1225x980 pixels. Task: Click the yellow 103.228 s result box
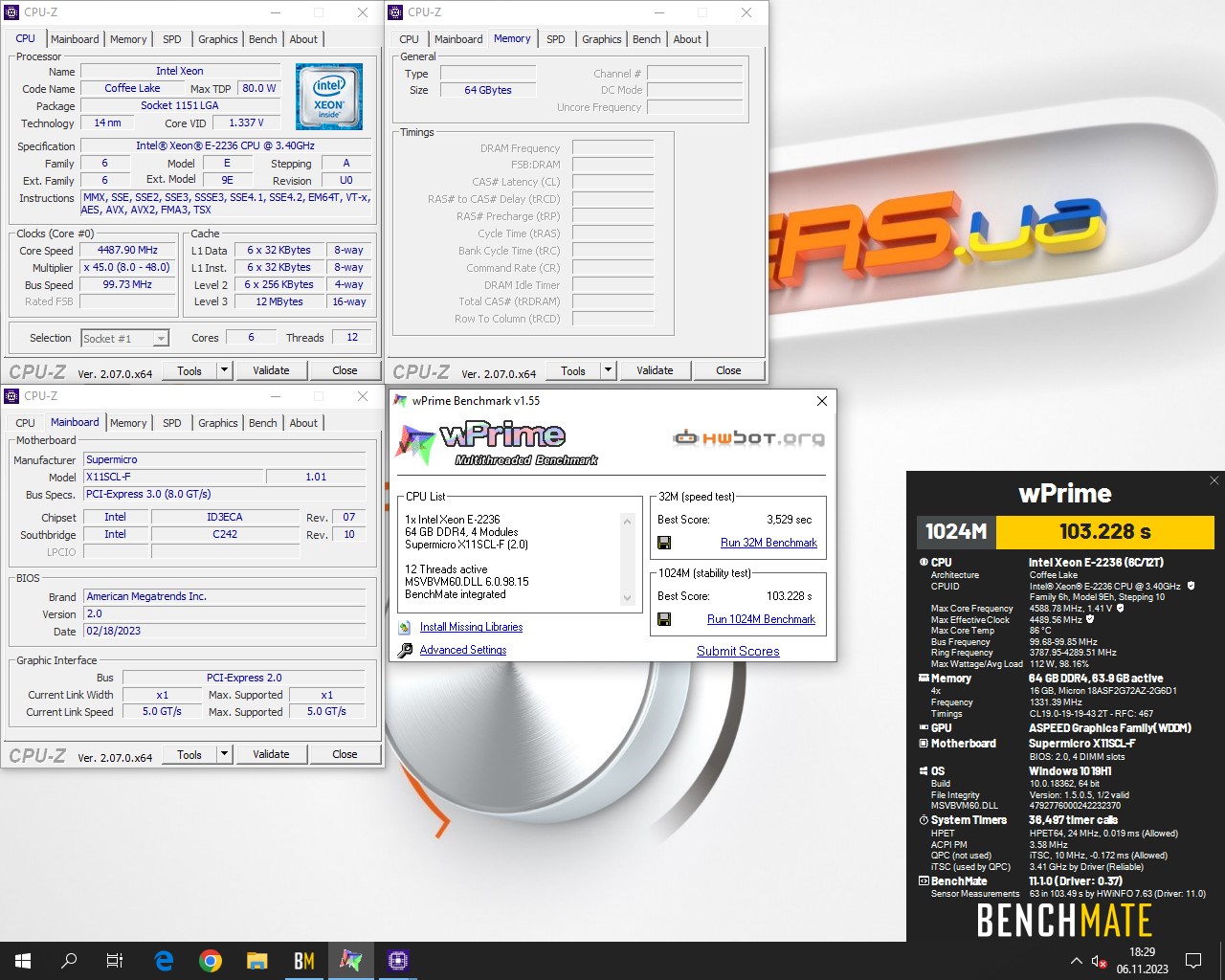[x=1104, y=531]
